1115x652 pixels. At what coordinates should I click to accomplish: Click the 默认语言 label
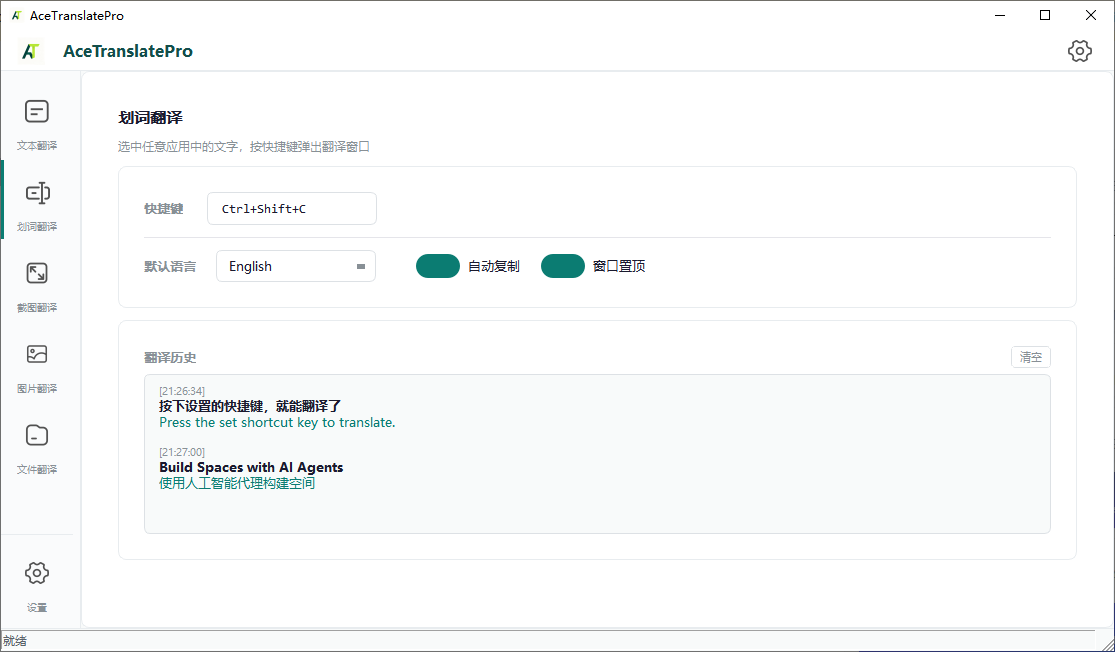click(170, 267)
